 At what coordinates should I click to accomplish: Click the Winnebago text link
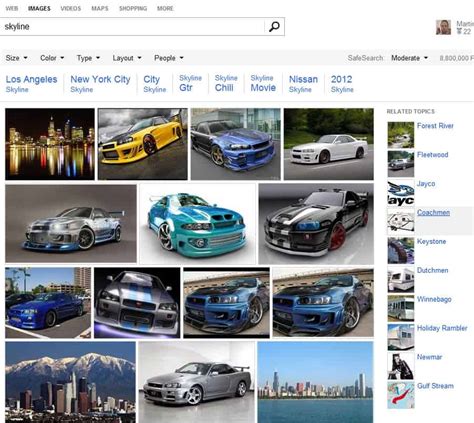434,299
